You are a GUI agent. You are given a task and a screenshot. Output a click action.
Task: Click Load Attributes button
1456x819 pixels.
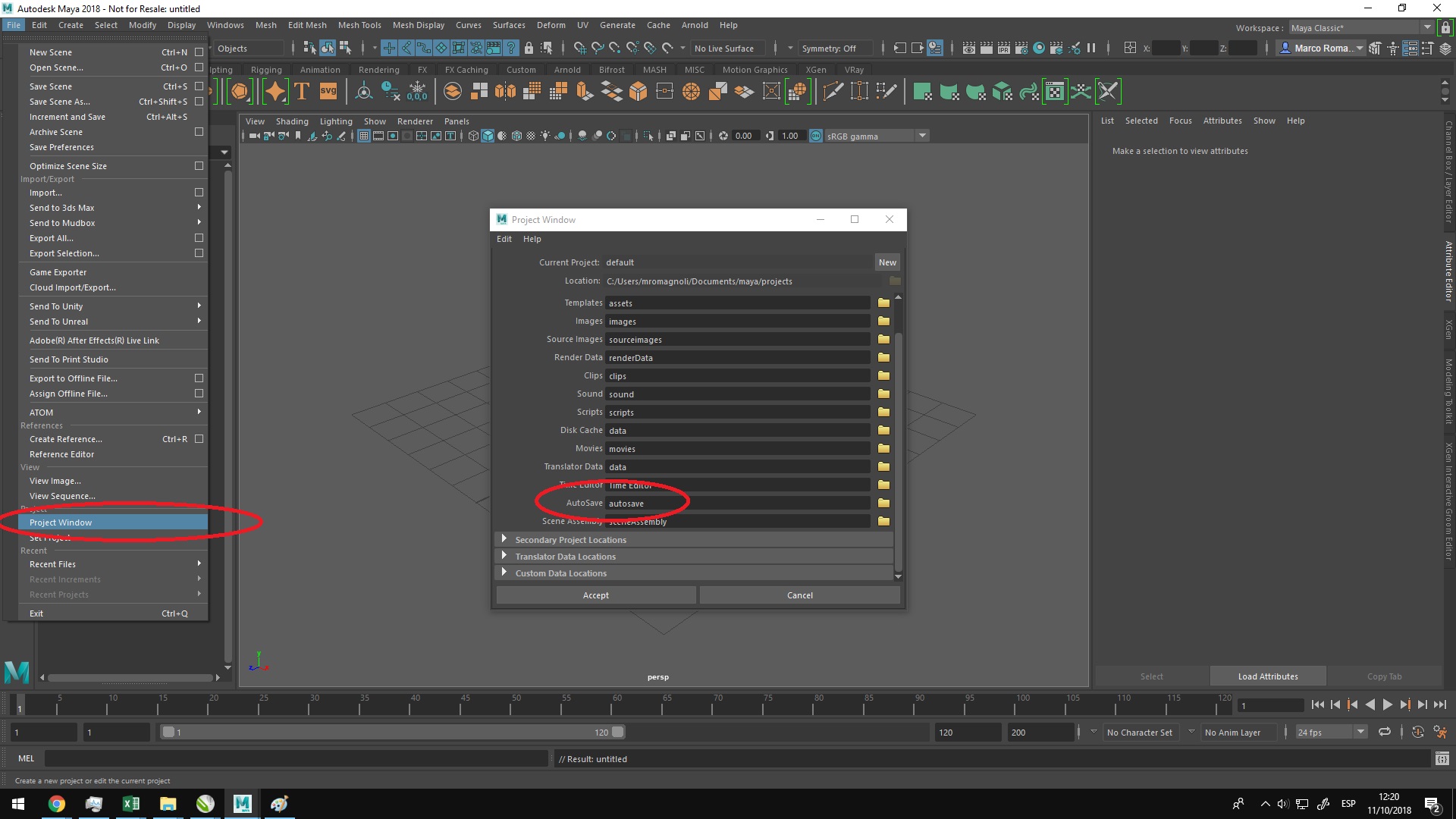click(x=1268, y=676)
